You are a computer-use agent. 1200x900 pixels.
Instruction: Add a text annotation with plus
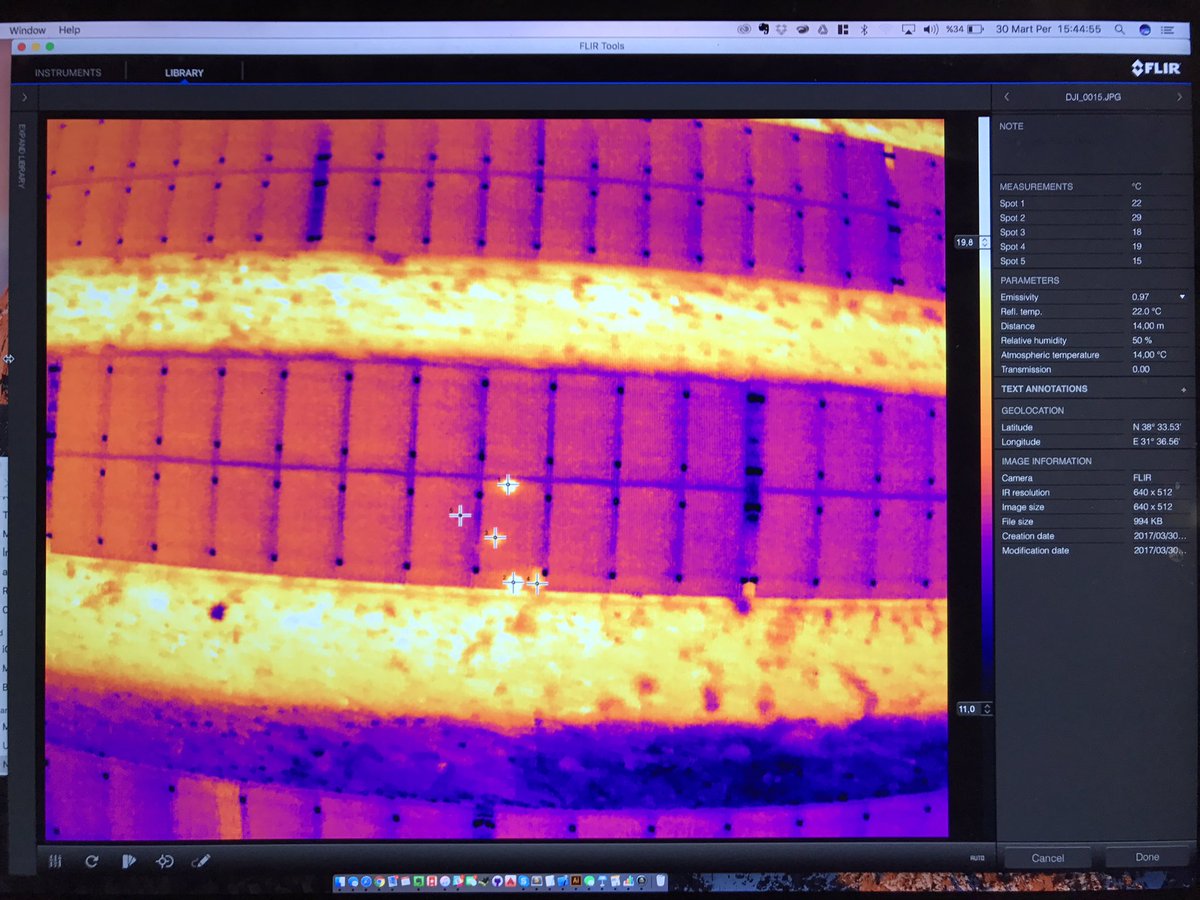tap(1183, 389)
